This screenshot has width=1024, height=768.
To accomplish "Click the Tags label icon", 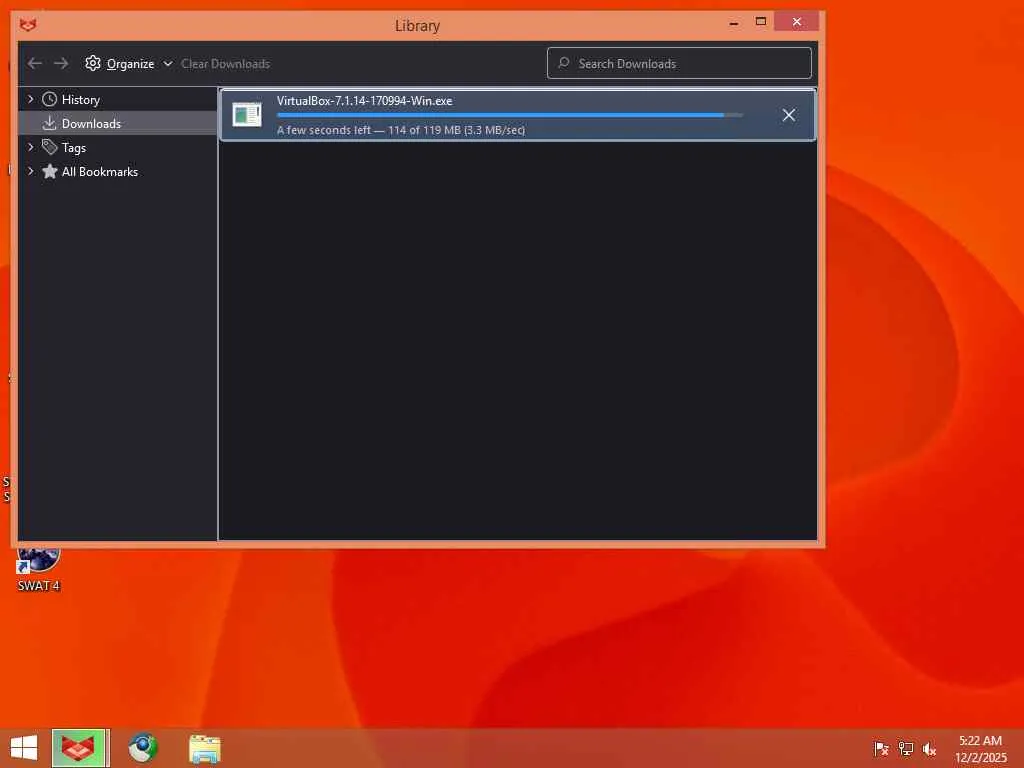I will 50,147.
